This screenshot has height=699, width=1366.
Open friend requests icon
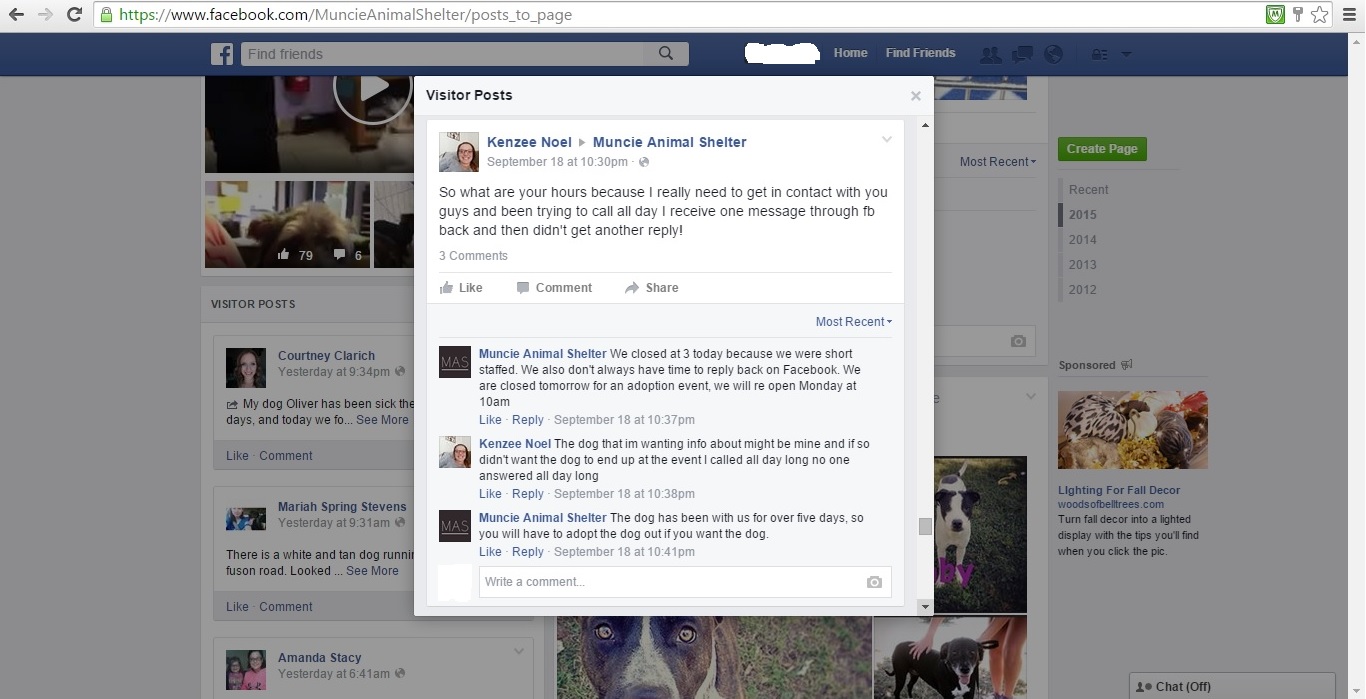991,55
